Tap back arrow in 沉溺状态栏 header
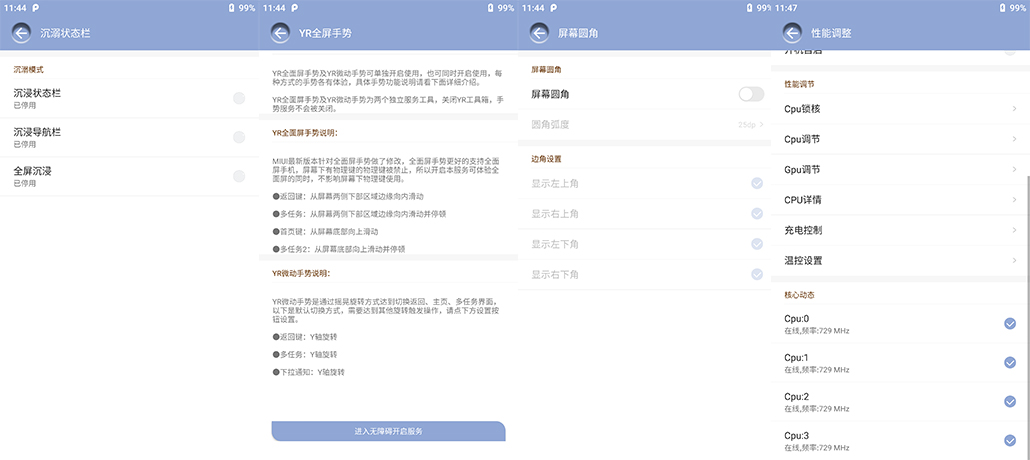 click(x=22, y=33)
